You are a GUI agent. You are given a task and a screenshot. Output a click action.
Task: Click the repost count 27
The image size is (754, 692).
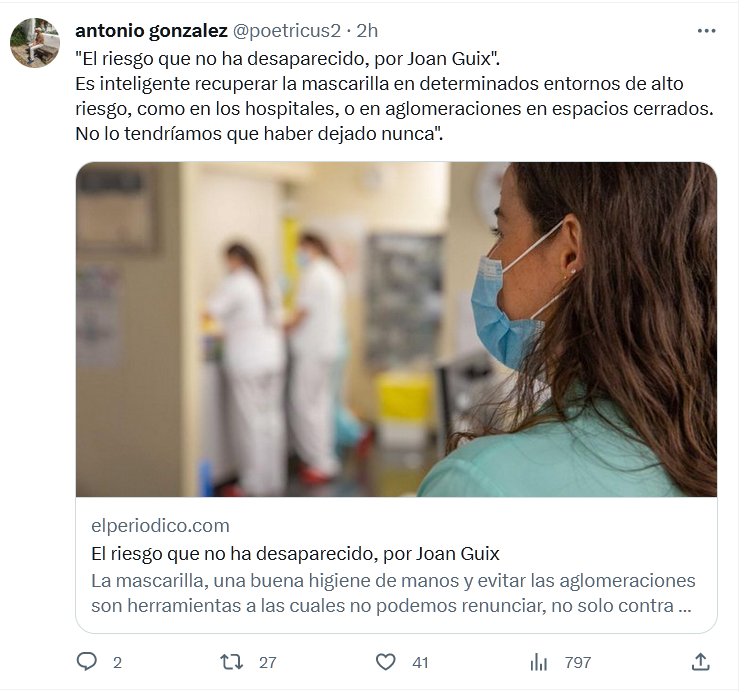pyautogui.click(x=267, y=663)
